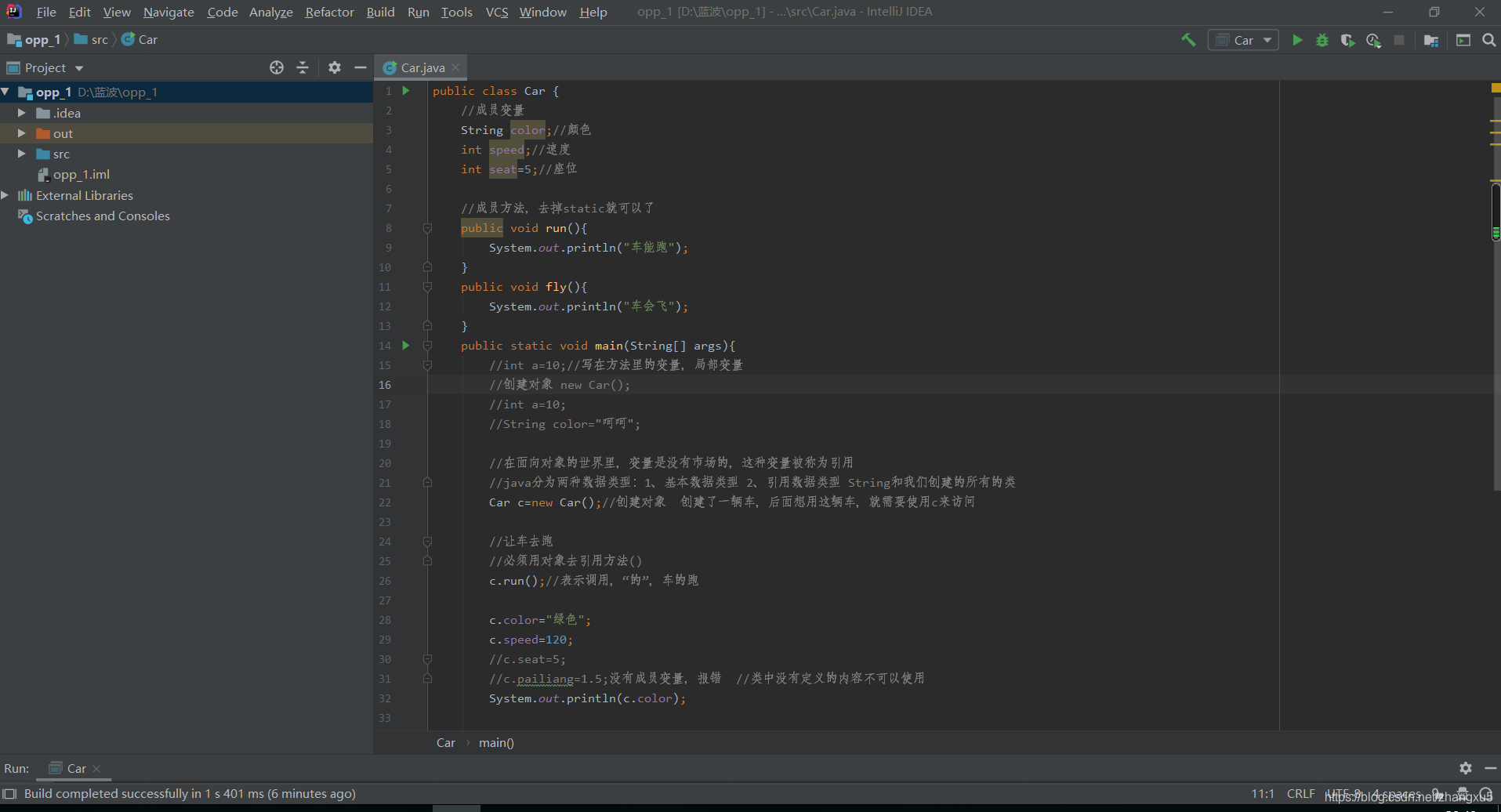This screenshot has width=1501, height=812.
Task: Open Project panel settings gear
Action: click(335, 67)
